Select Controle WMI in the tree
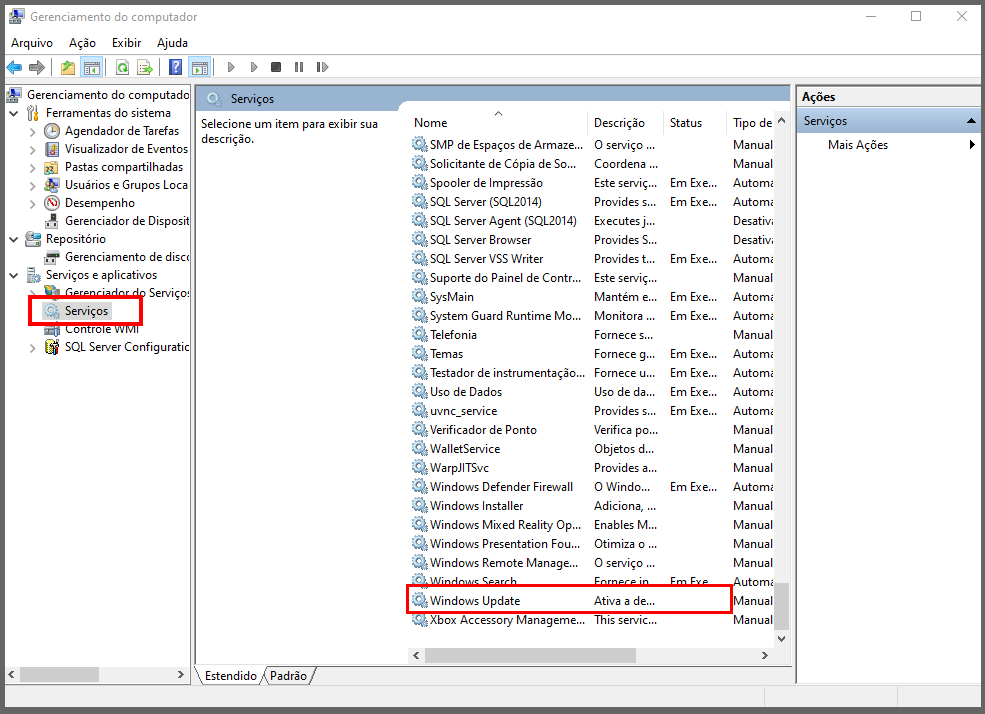The image size is (985, 714). pos(102,329)
